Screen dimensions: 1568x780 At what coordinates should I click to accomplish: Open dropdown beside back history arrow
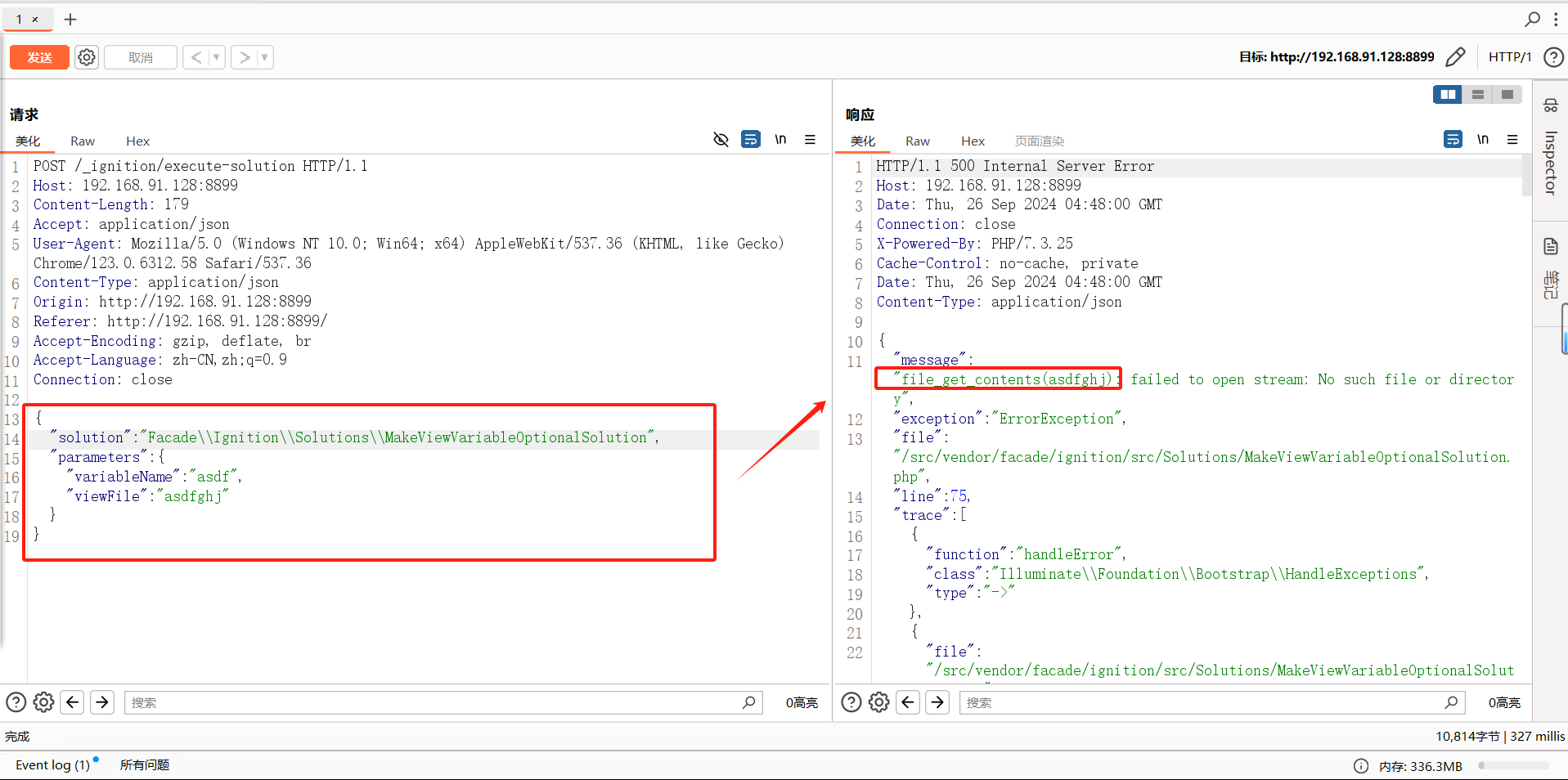[217, 57]
